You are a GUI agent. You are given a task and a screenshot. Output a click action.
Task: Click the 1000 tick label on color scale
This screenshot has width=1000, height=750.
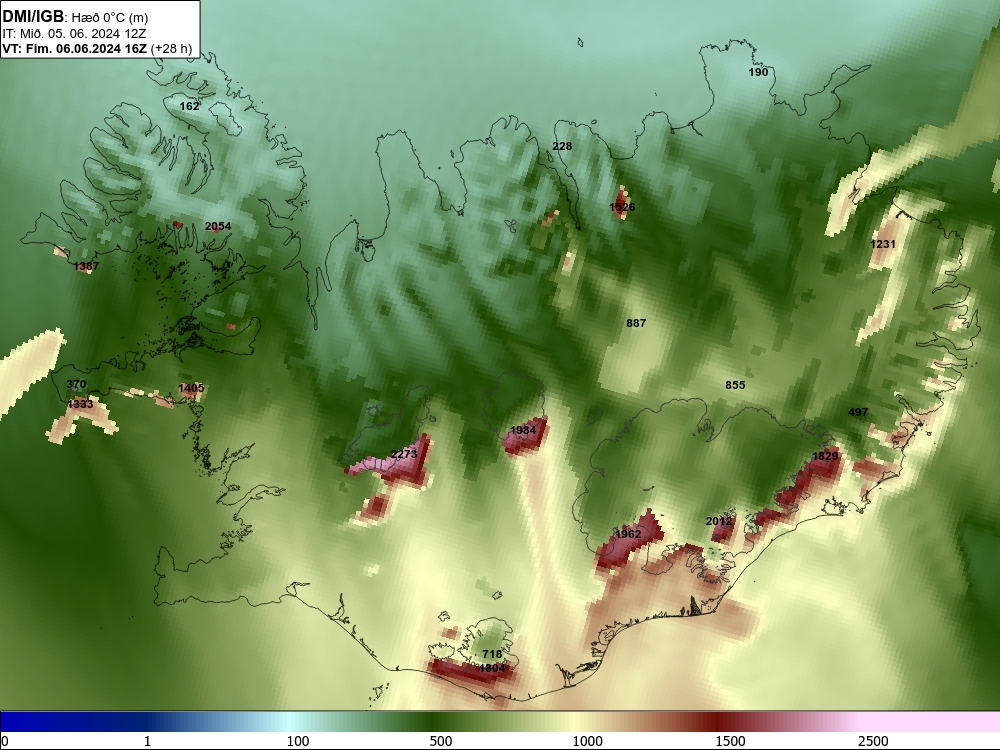(x=587, y=741)
